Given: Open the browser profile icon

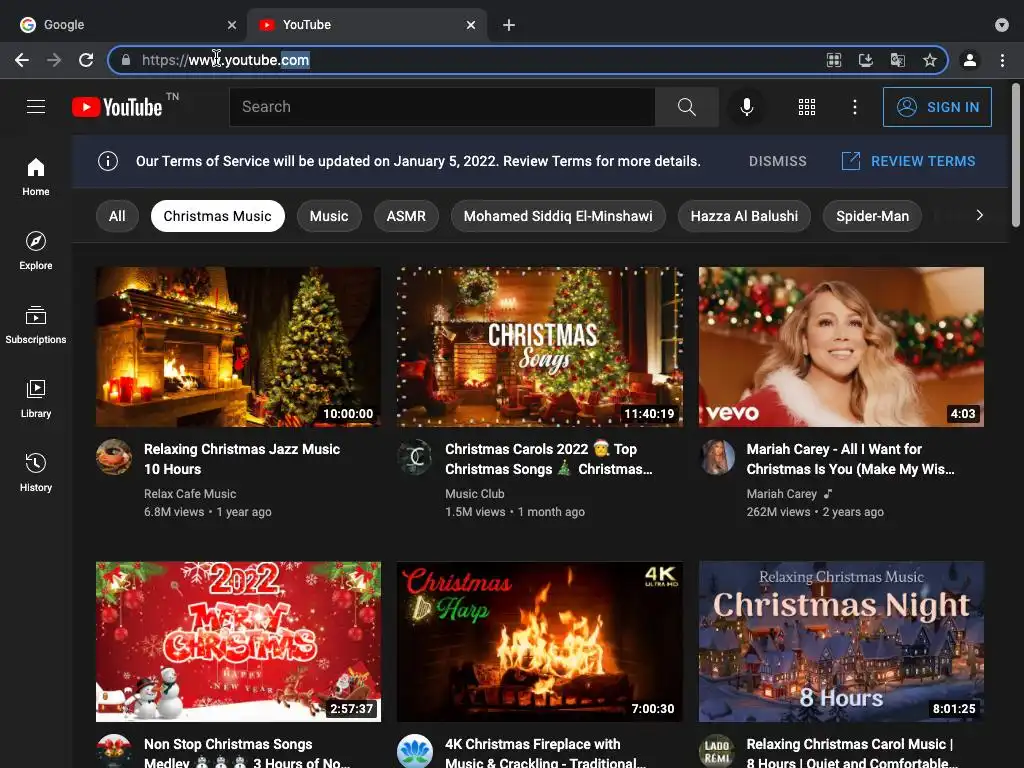Looking at the screenshot, I should (x=969, y=60).
